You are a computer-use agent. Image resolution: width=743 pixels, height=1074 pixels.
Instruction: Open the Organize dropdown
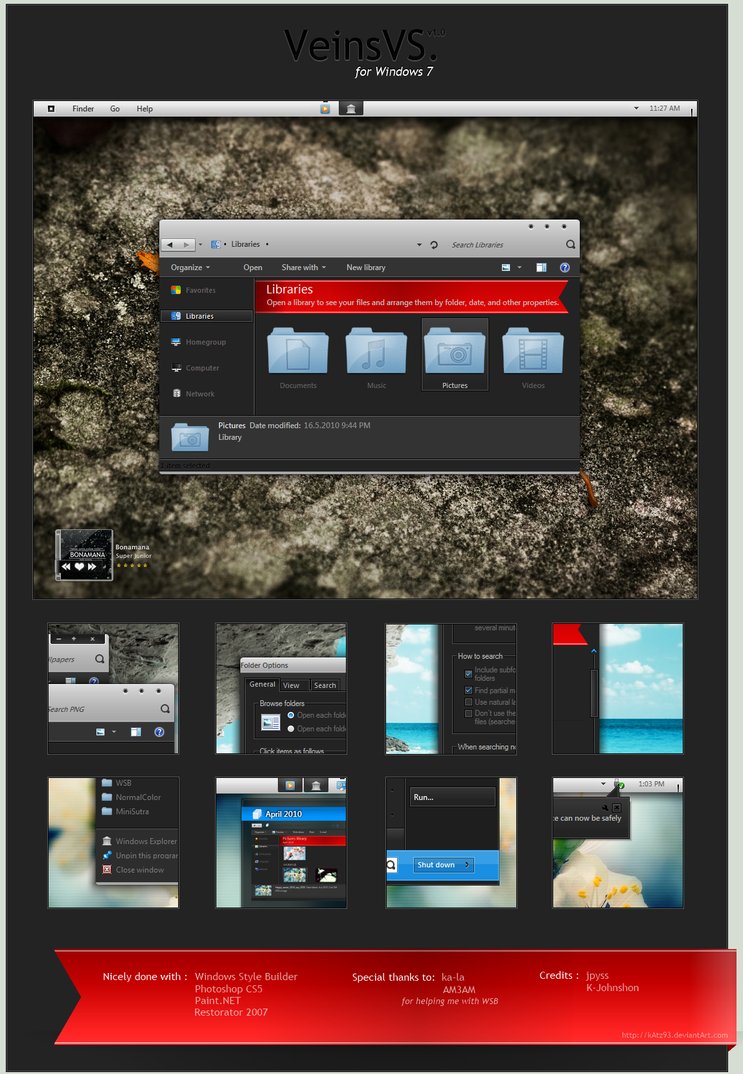190,267
